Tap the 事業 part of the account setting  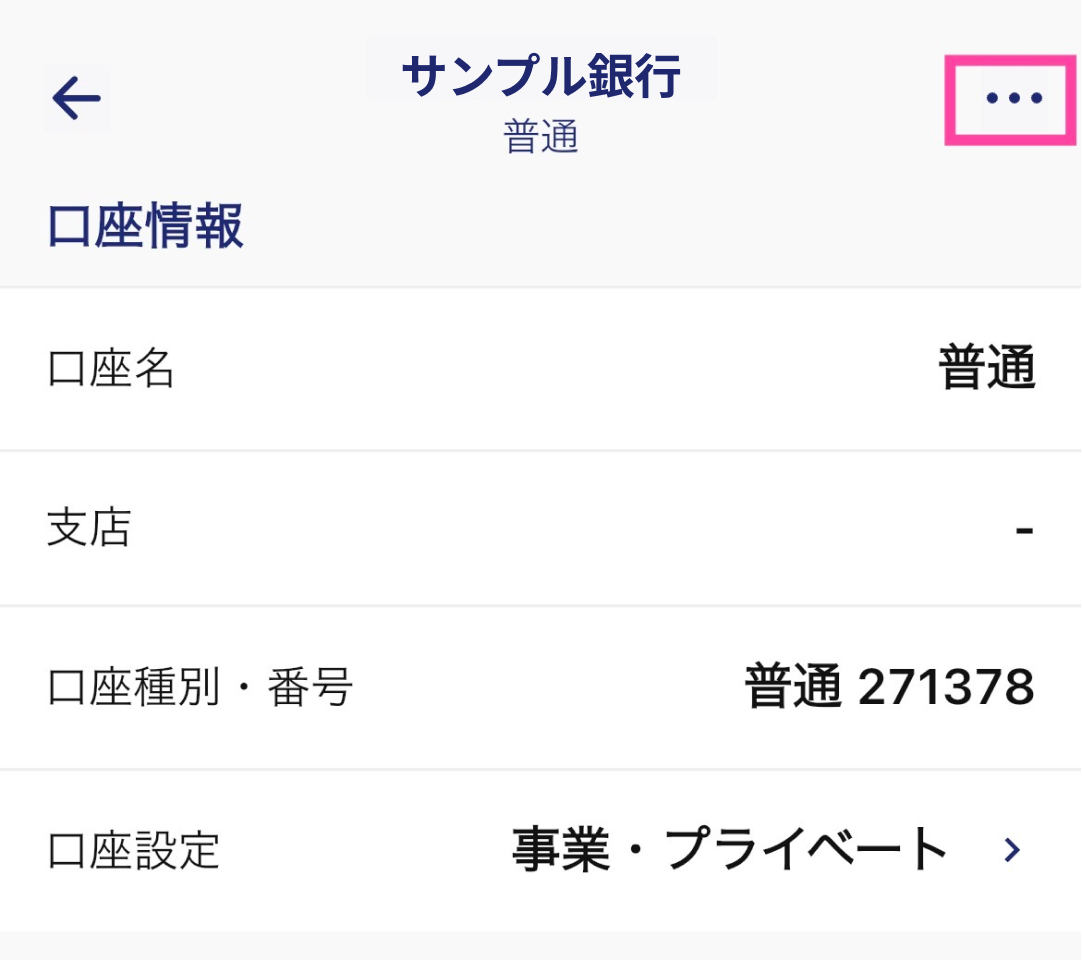pyautogui.click(x=561, y=850)
